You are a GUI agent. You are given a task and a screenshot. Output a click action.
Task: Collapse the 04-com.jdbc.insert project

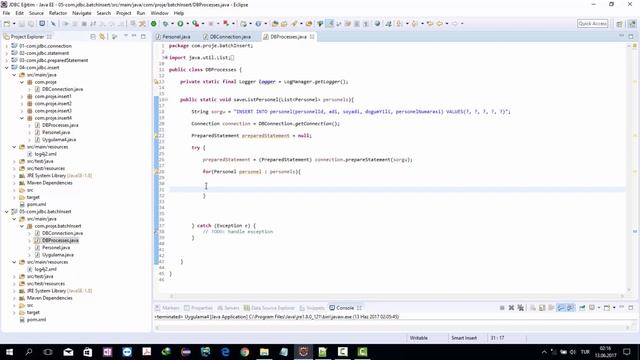click(7, 68)
